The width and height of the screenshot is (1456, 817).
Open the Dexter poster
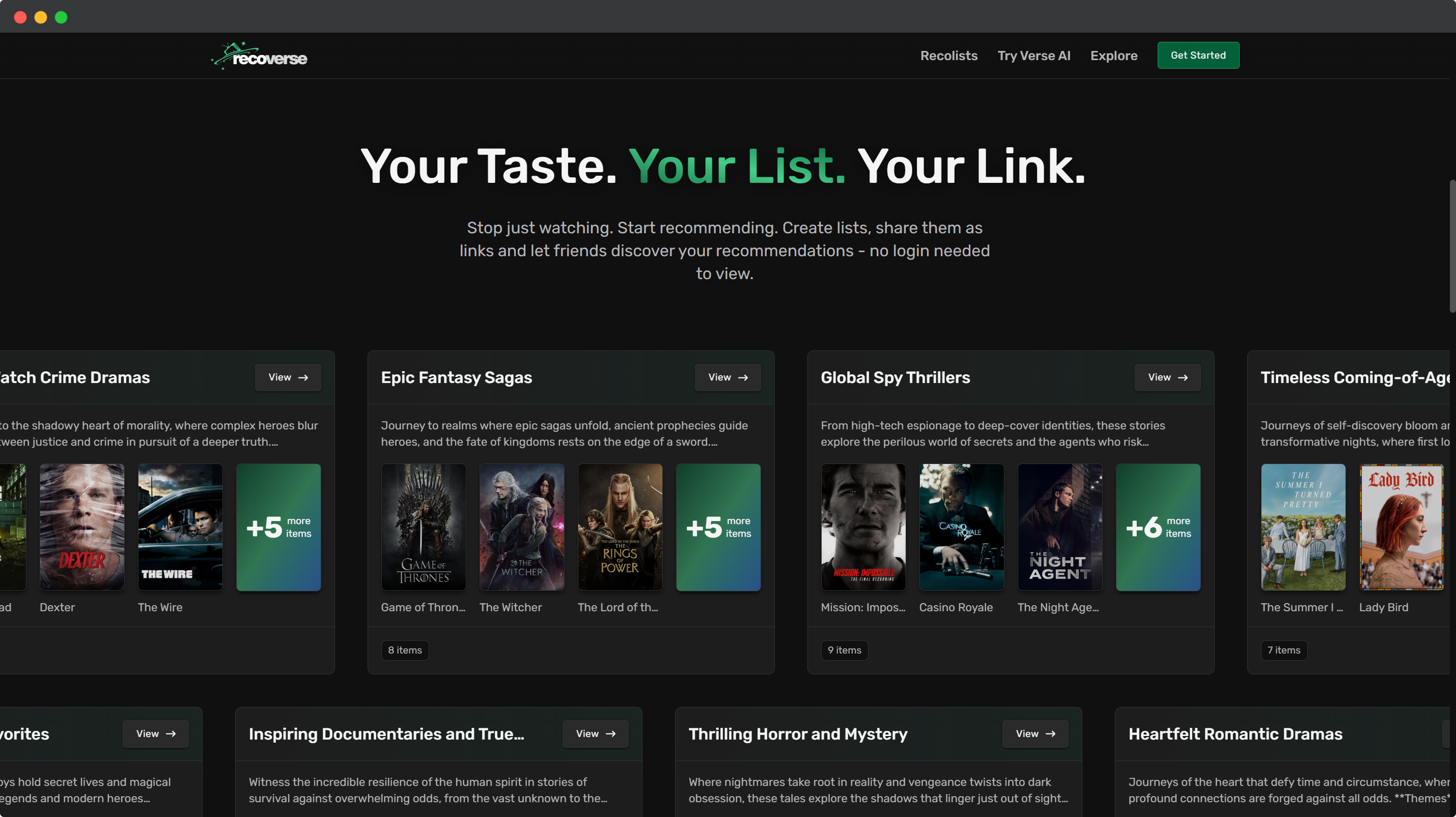pyautogui.click(x=82, y=527)
